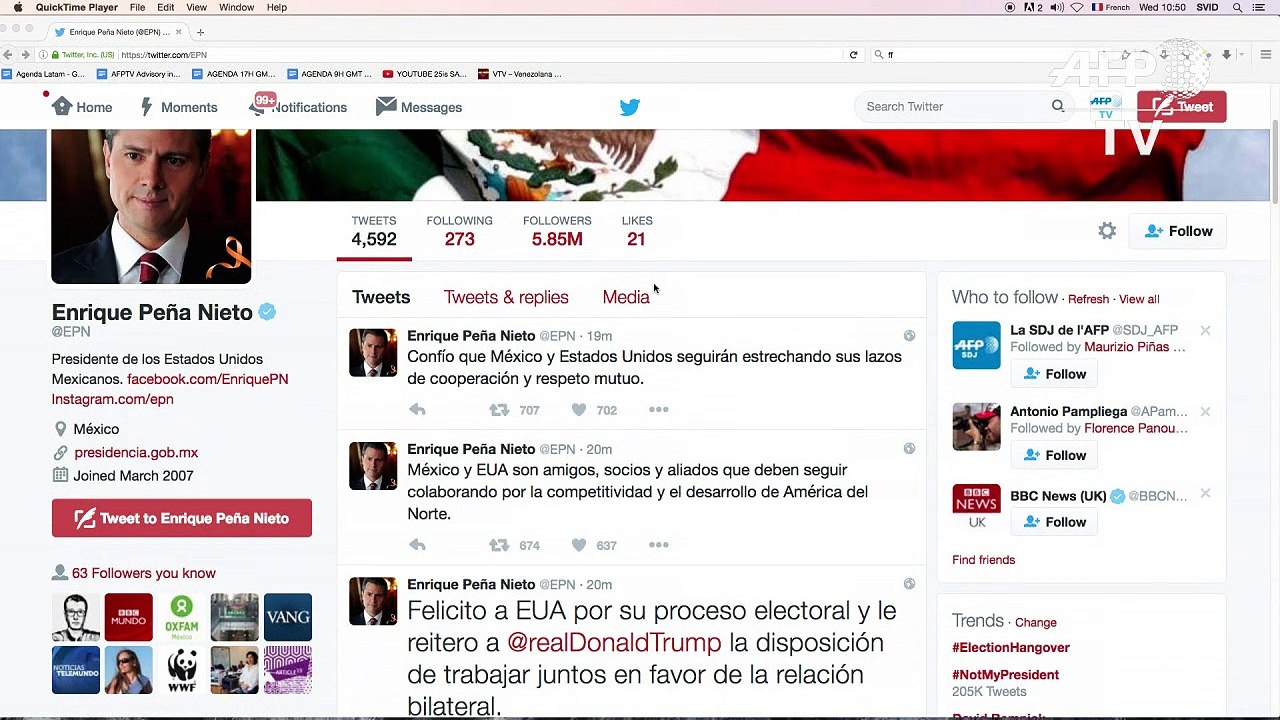Open the Instagram.com/epn link
Image resolution: width=1280 pixels, height=720 pixels.
112,399
